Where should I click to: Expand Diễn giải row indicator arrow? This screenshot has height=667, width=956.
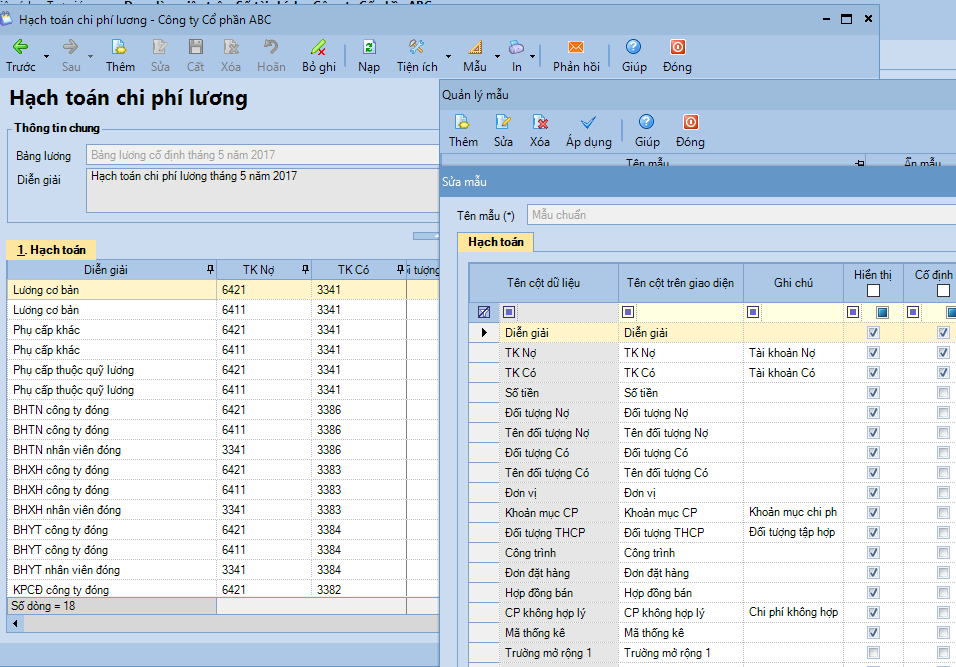click(484, 333)
